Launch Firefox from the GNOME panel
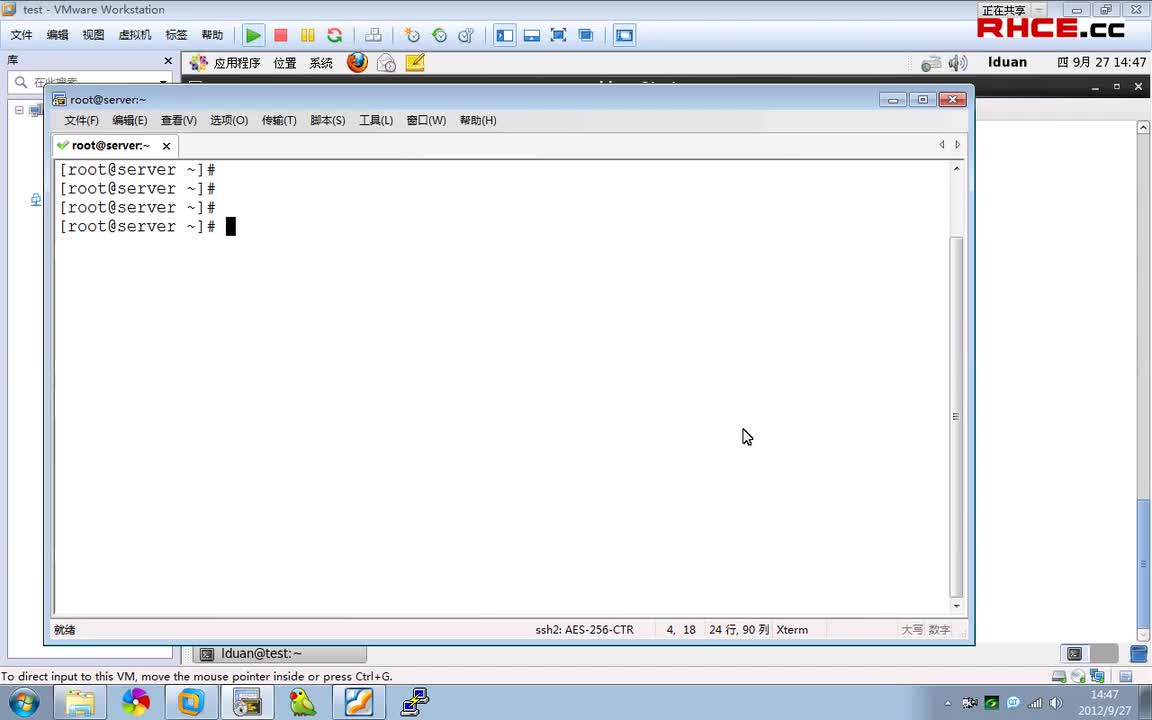Image resolution: width=1152 pixels, height=720 pixels. point(358,62)
